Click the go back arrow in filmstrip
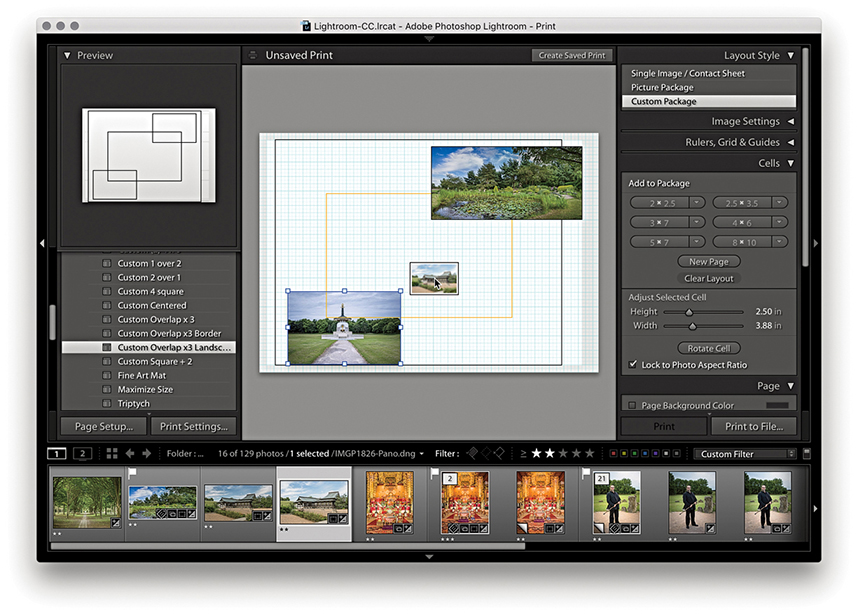Screen dimensions: 858x614 coord(130,454)
